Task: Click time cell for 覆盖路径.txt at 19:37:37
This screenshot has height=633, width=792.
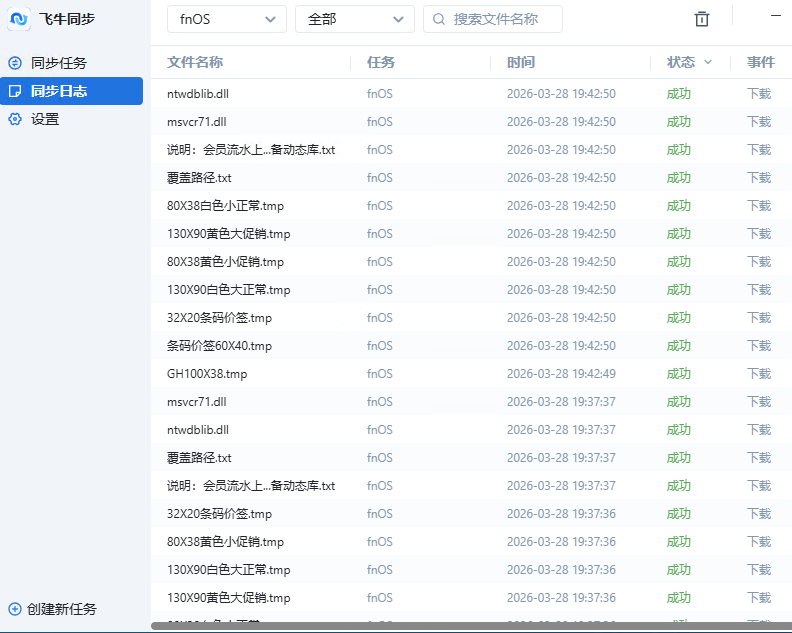Action: (x=561, y=458)
